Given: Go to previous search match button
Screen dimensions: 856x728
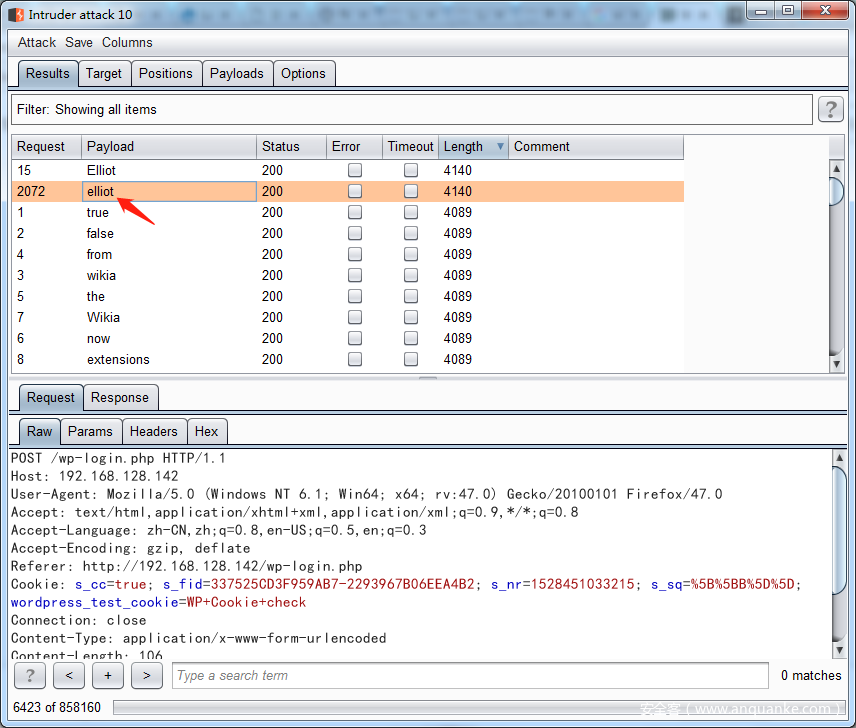Looking at the screenshot, I should click(68, 676).
